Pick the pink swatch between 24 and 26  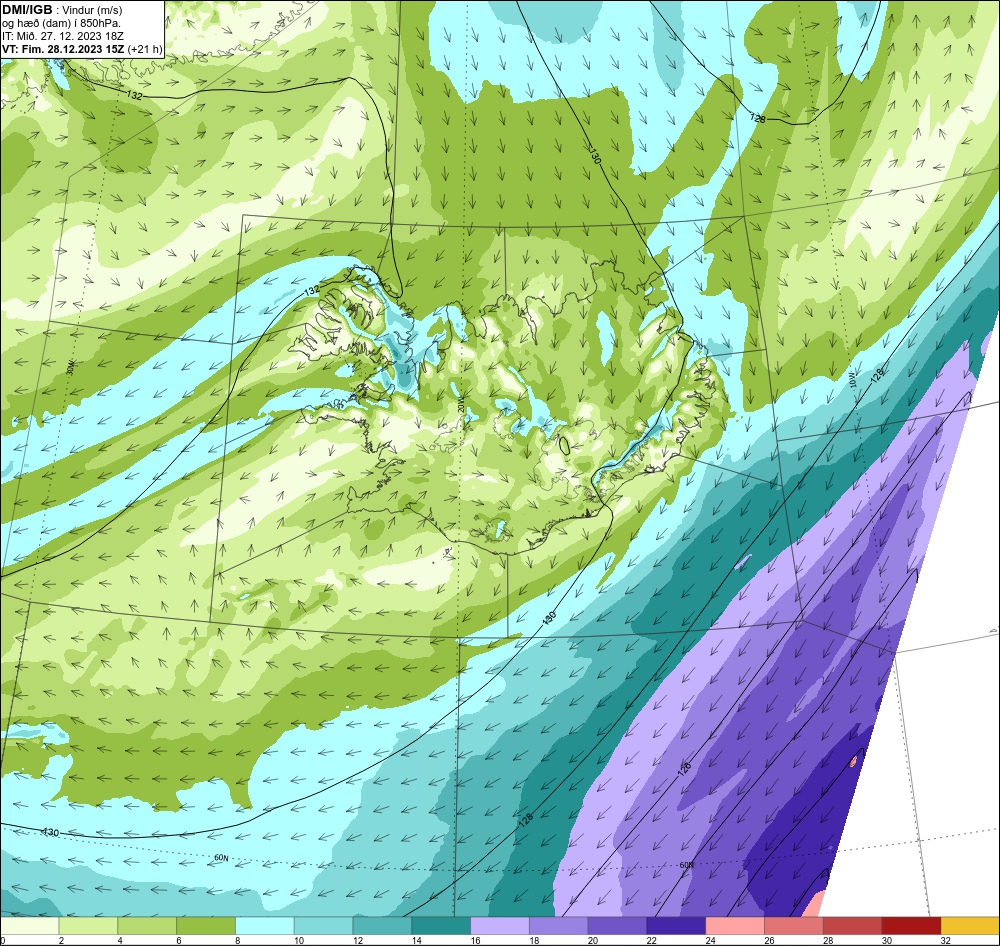click(x=735, y=926)
